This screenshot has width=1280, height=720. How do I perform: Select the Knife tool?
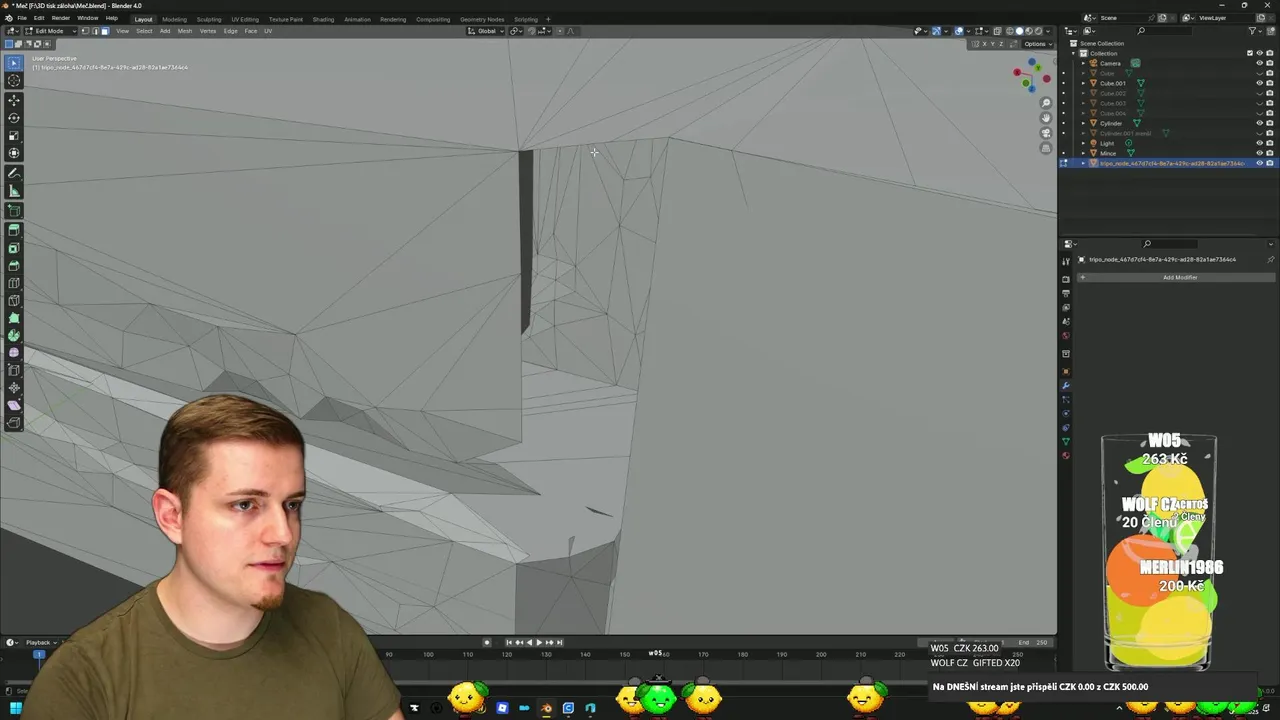click(14, 301)
